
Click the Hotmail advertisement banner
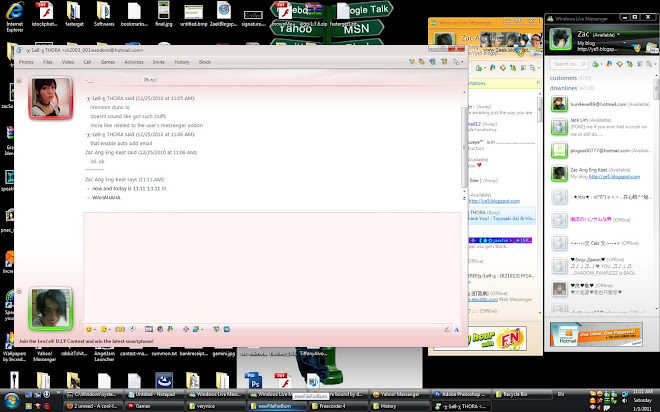596,335
